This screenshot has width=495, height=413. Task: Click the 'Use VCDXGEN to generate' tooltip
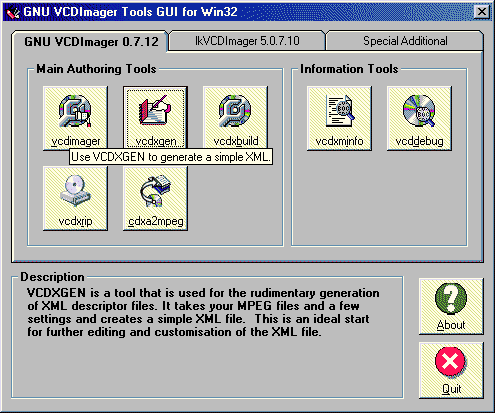coord(171,157)
